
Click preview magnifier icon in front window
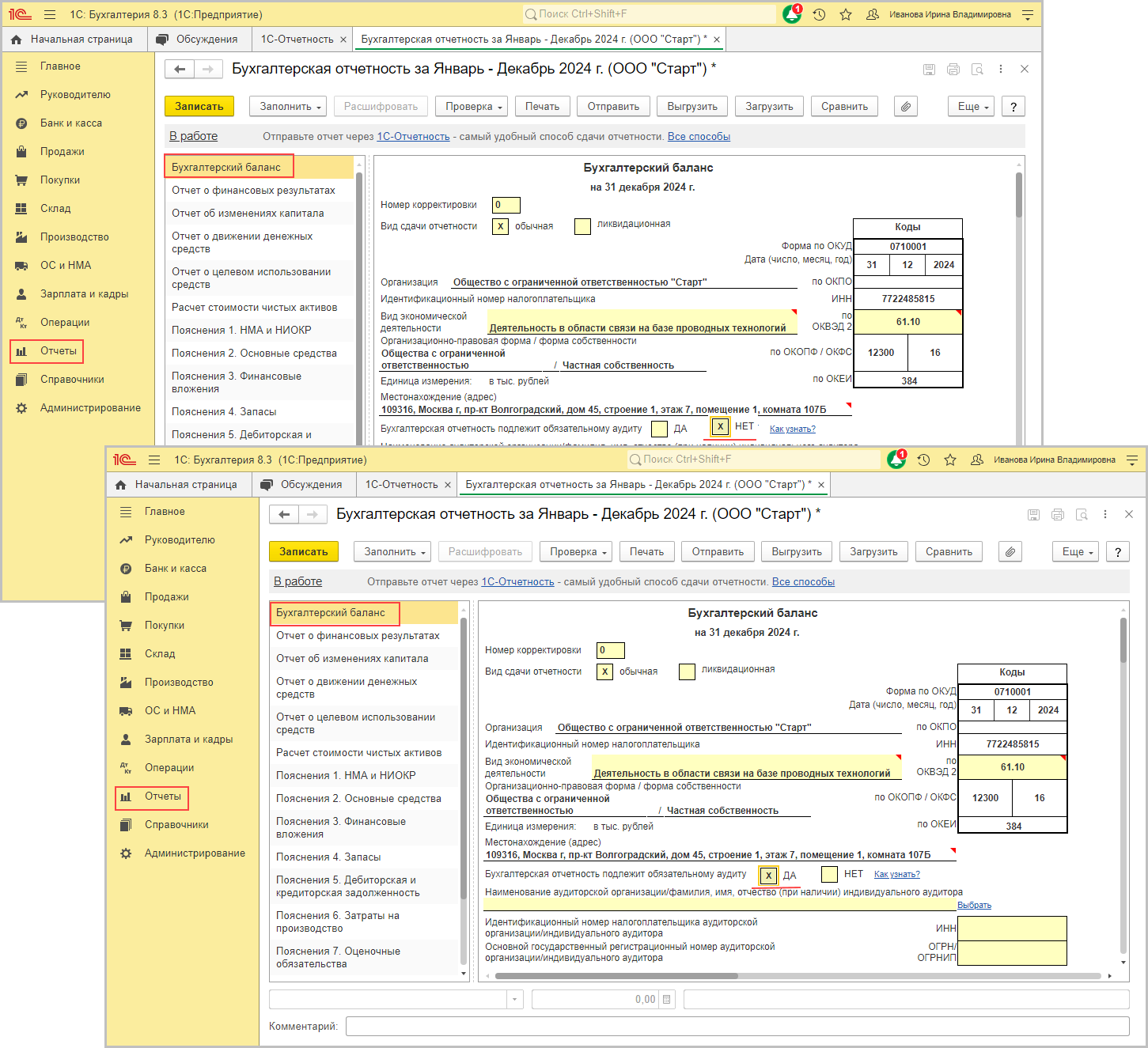[x=1082, y=514]
